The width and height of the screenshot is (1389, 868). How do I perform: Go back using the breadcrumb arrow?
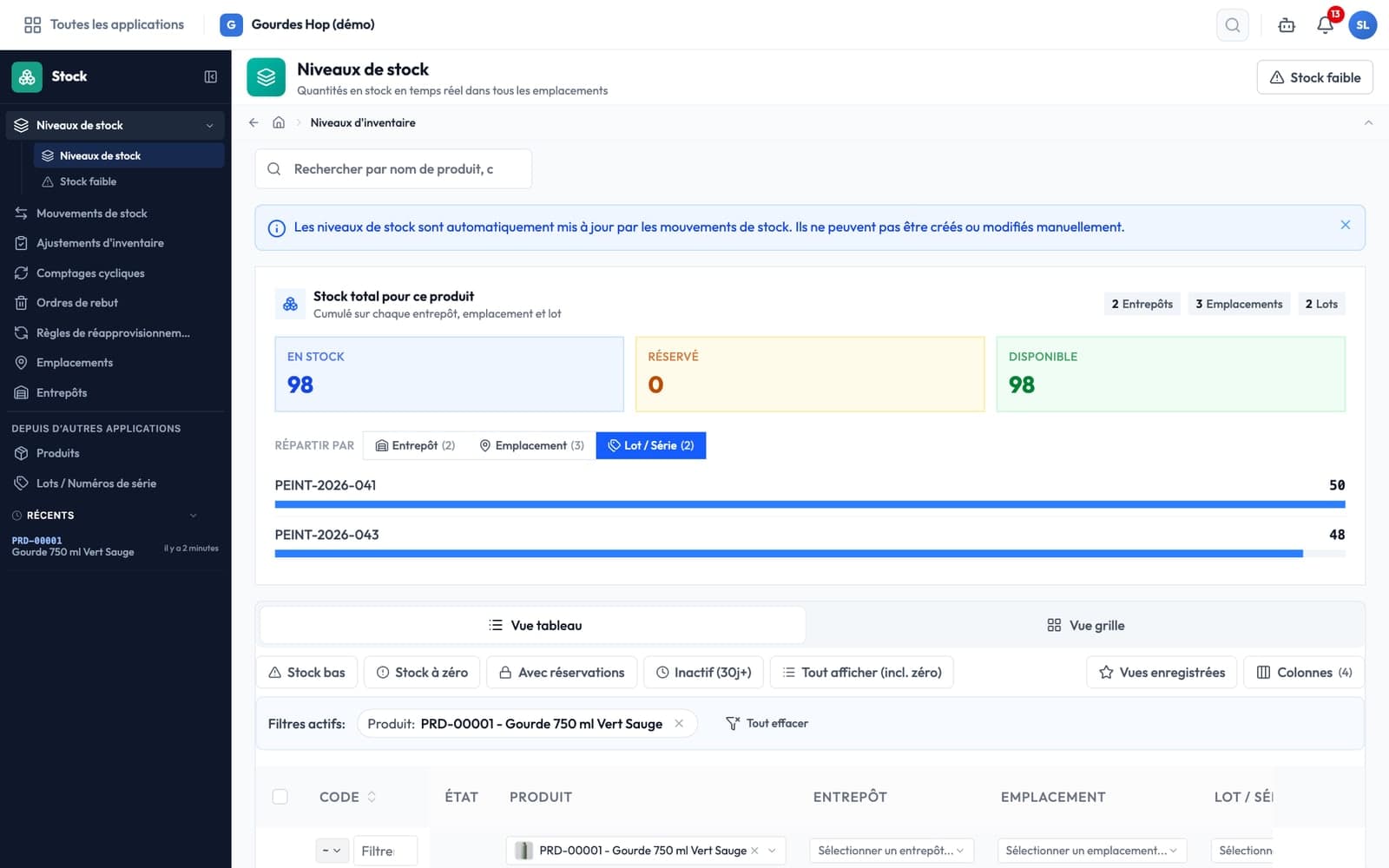[253, 122]
